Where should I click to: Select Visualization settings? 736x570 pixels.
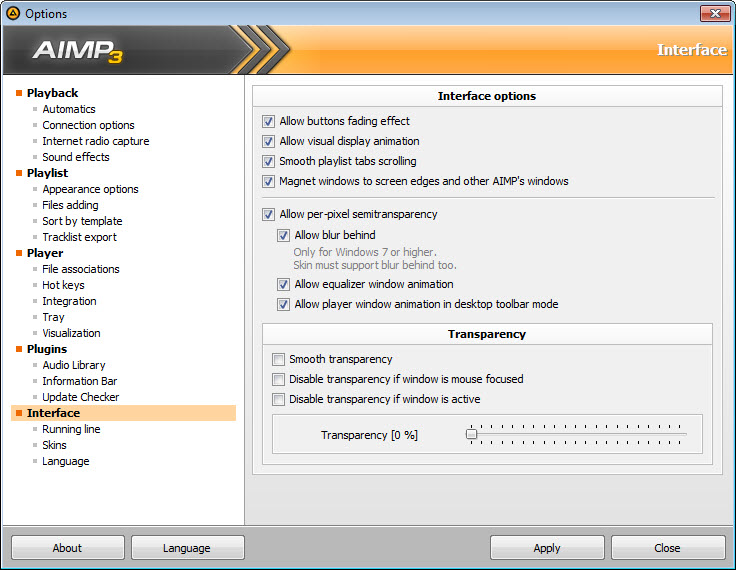tap(71, 333)
